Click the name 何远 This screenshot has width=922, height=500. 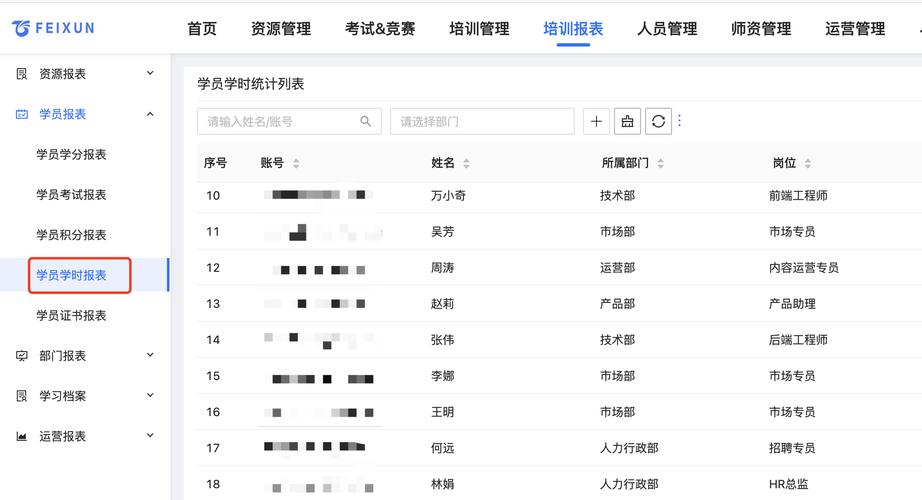click(442, 448)
